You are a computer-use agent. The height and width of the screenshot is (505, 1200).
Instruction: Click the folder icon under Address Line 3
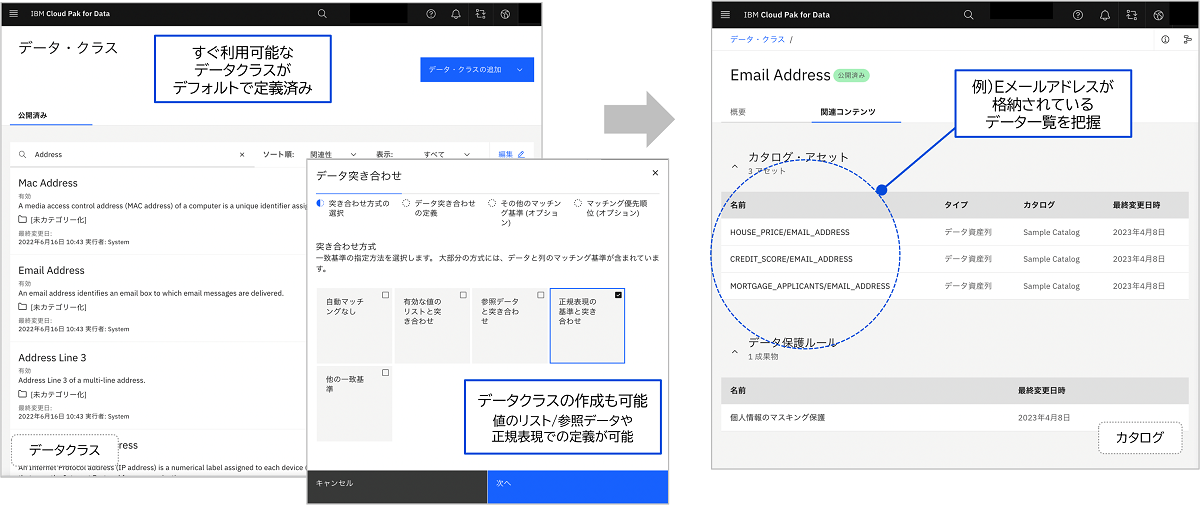coord(23,394)
